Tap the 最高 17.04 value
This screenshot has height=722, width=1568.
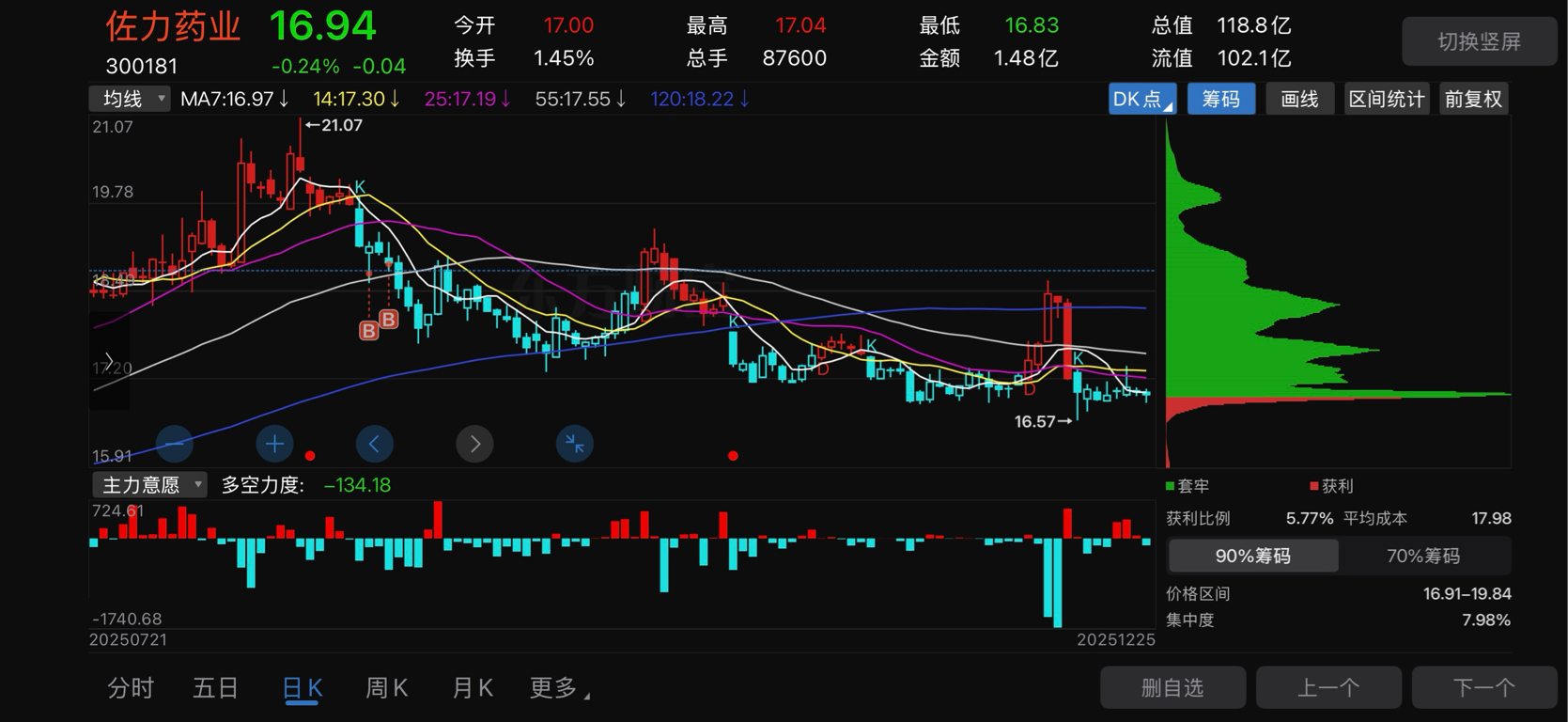coord(800,25)
